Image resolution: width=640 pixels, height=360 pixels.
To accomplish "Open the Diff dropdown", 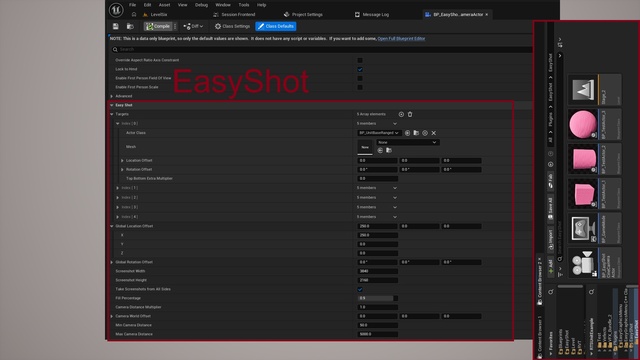I will (x=193, y=26).
